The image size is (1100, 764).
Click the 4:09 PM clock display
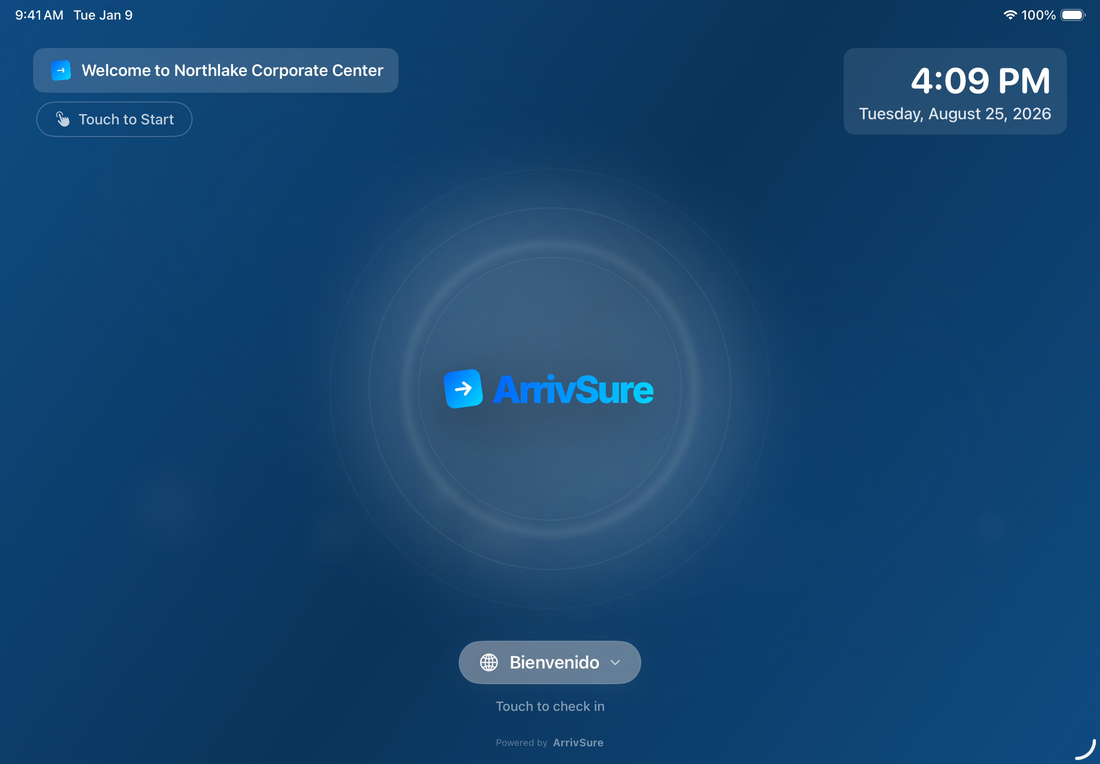click(x=980, y=81)
